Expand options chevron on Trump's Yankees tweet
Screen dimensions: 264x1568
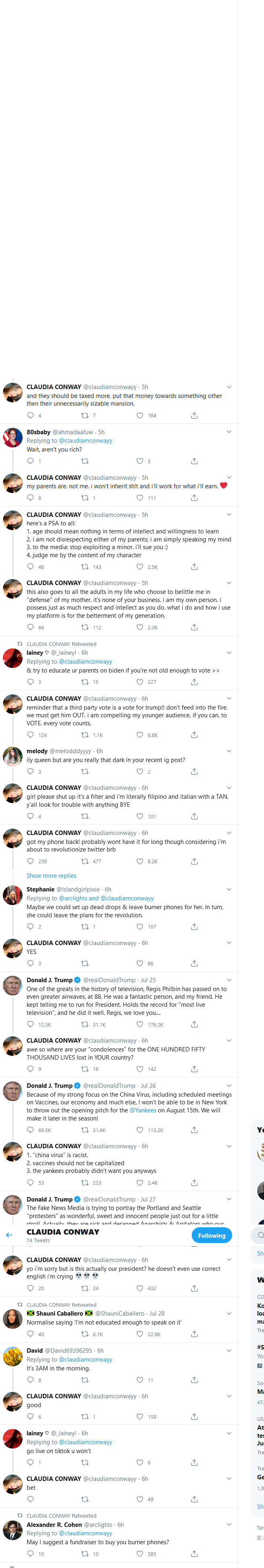click(x=228, y=1085)
